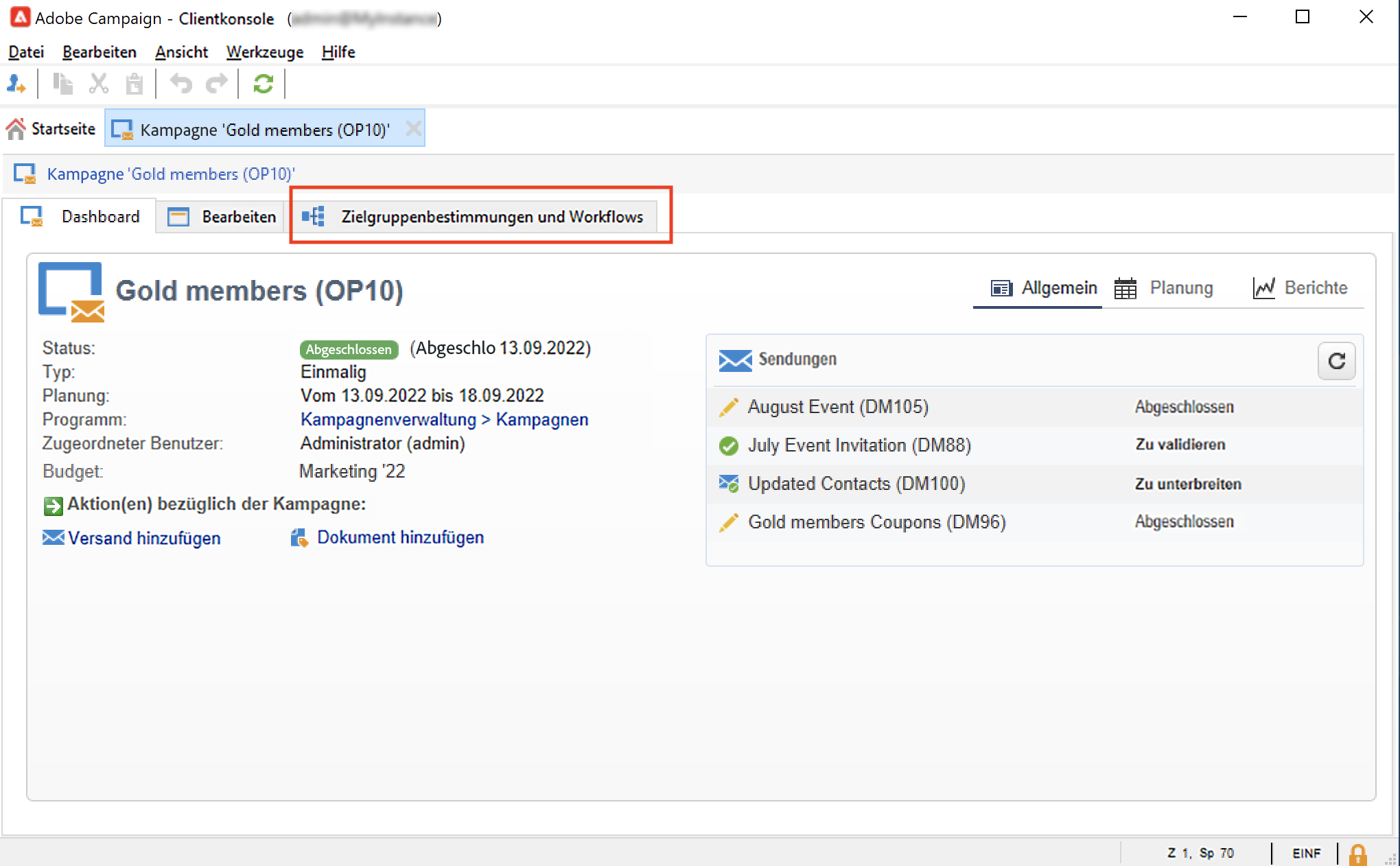
Task: Refresh the Sendungen deliveries list
Action: [x=1335, y=361]
